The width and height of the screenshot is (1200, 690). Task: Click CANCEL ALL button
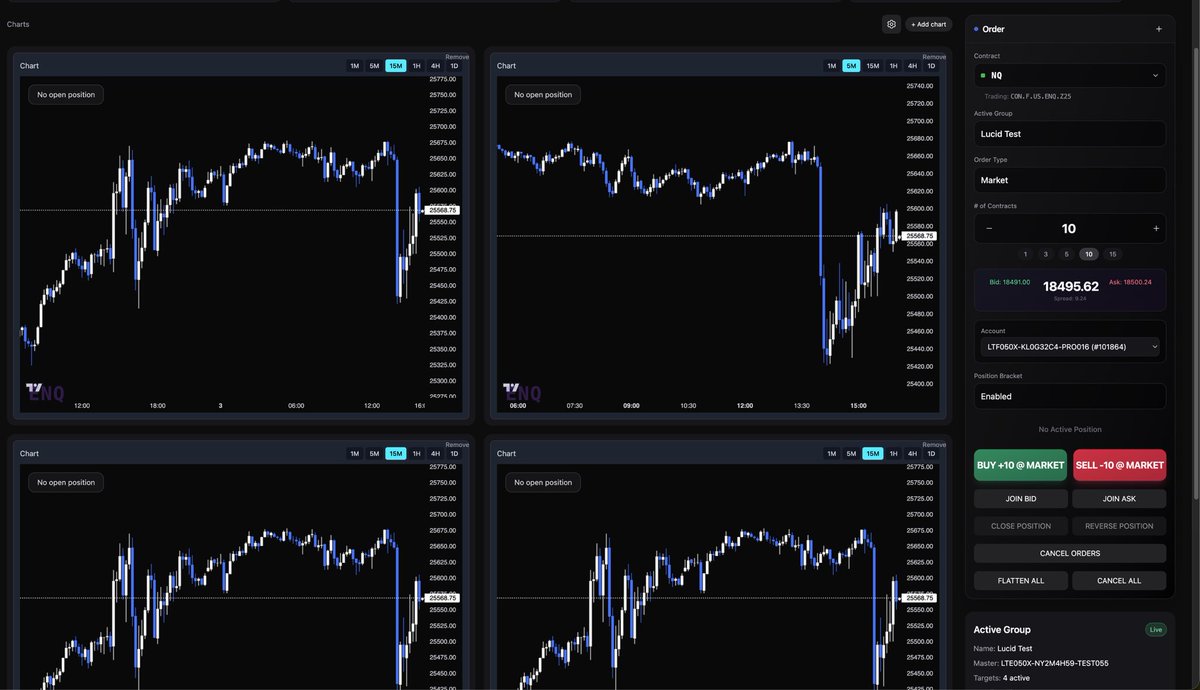tap(1119, 580)
